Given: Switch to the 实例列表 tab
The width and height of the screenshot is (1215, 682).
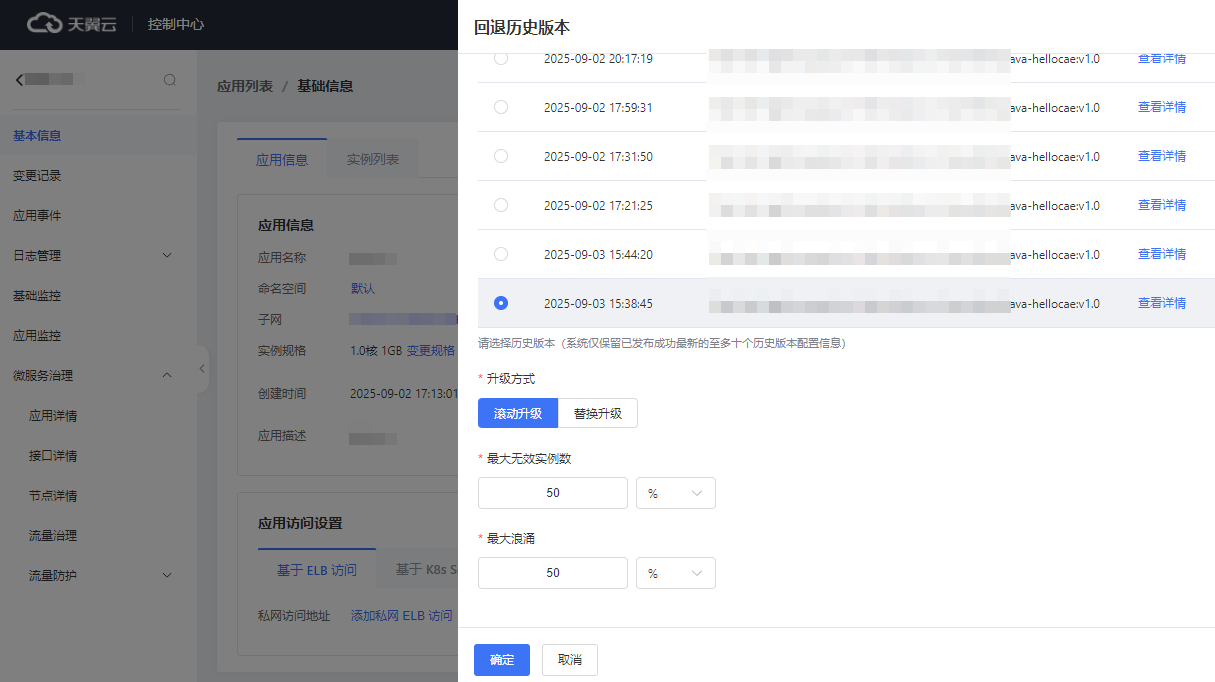Looking at the screenshot, I should tap(373, 160).
